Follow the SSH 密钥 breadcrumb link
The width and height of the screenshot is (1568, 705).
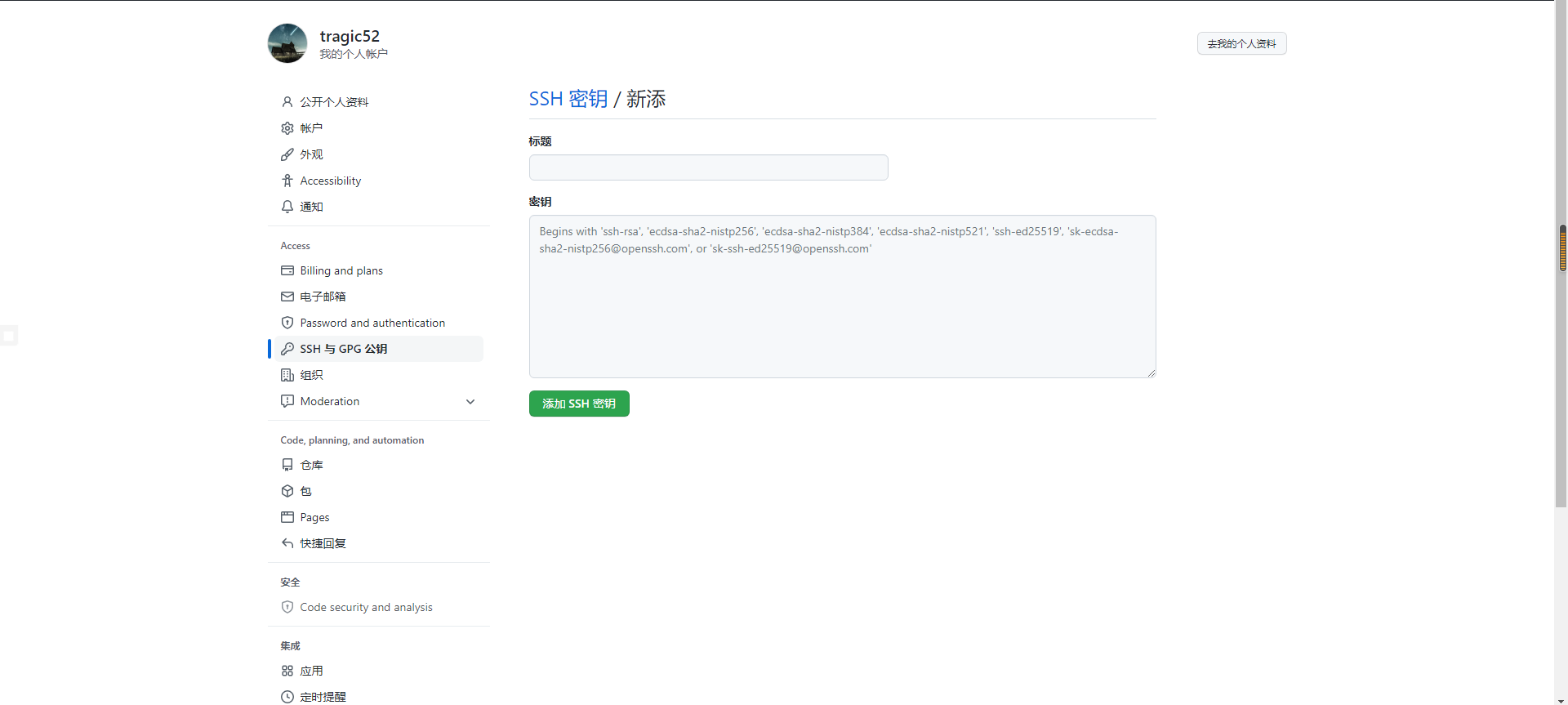[x=568, y=99]
